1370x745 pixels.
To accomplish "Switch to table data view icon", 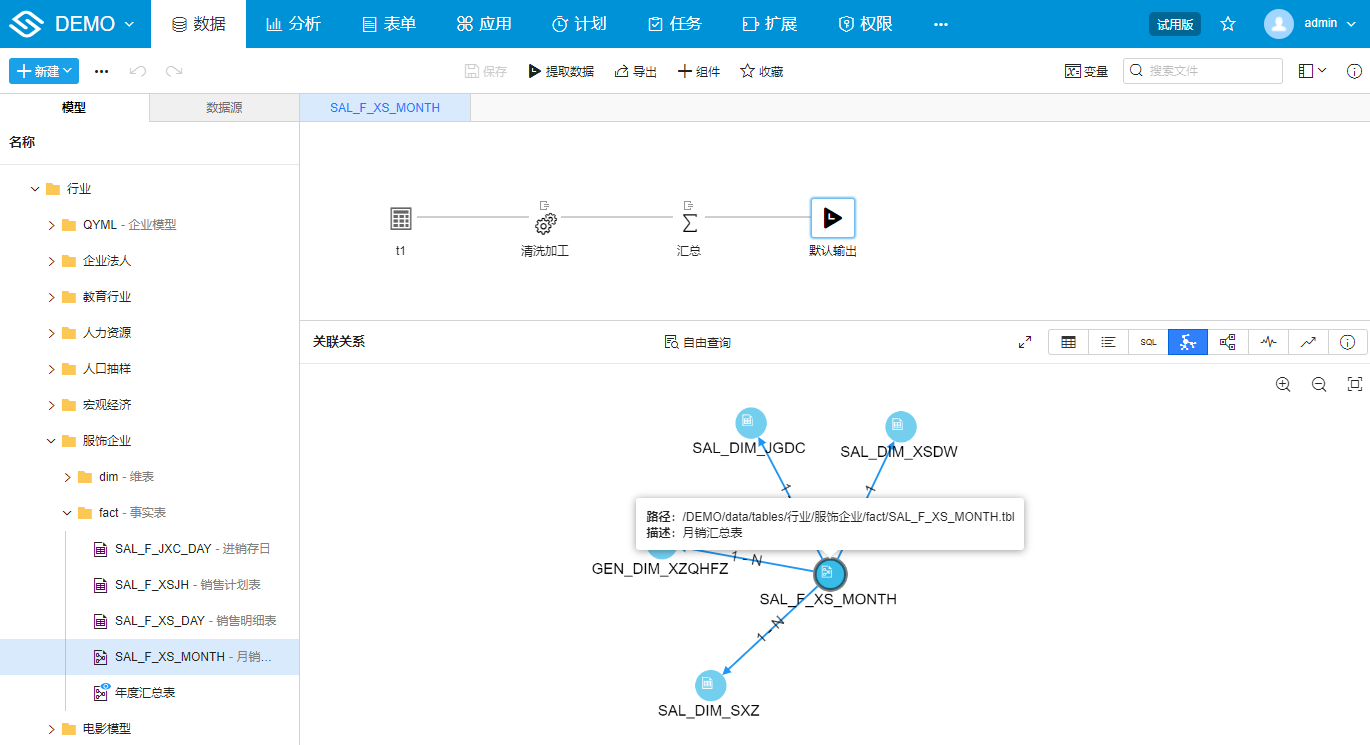I will [1068, 342].
